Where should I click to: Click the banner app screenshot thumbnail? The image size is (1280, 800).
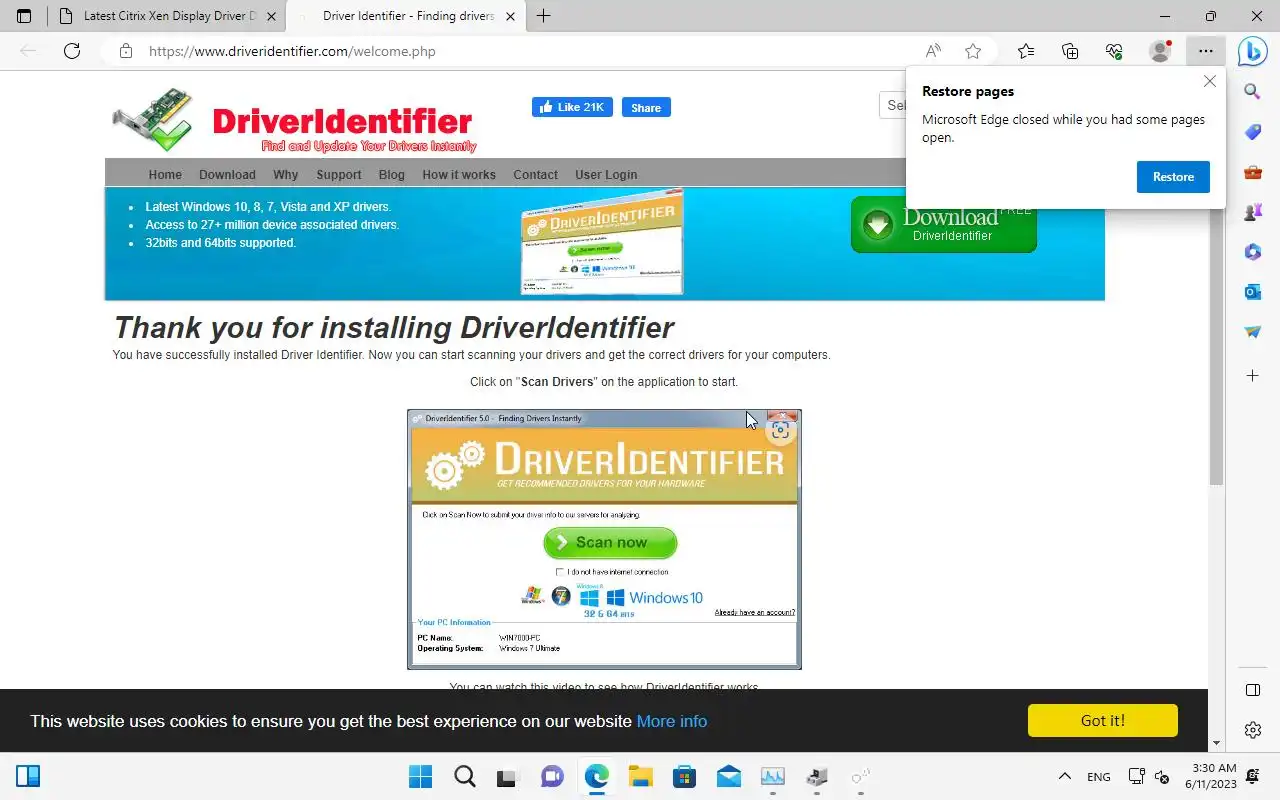coord(602,243)
